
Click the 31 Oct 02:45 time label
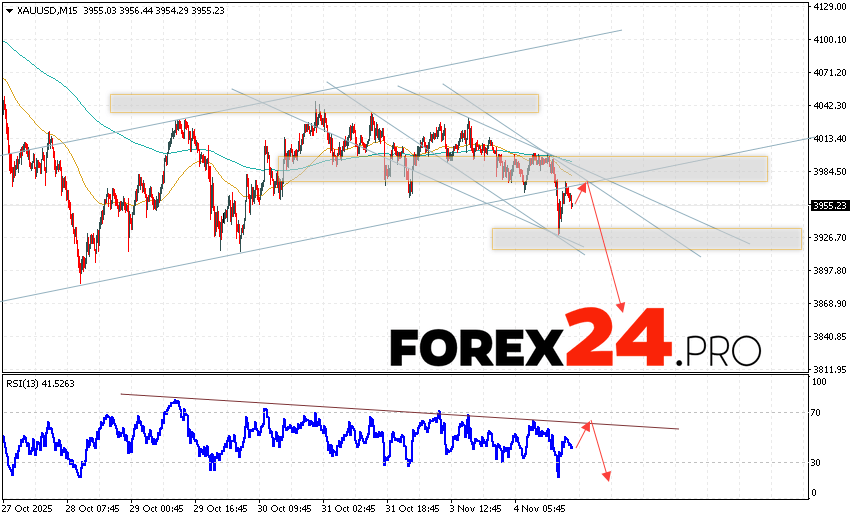click(349, 509)
